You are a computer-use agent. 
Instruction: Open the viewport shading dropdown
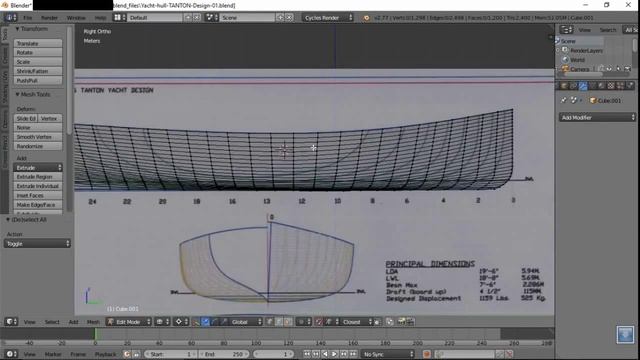click(163, 322)
